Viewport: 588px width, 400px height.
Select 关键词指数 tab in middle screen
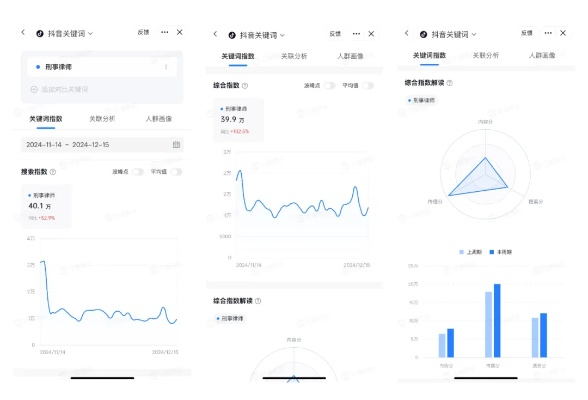point(238,56)
